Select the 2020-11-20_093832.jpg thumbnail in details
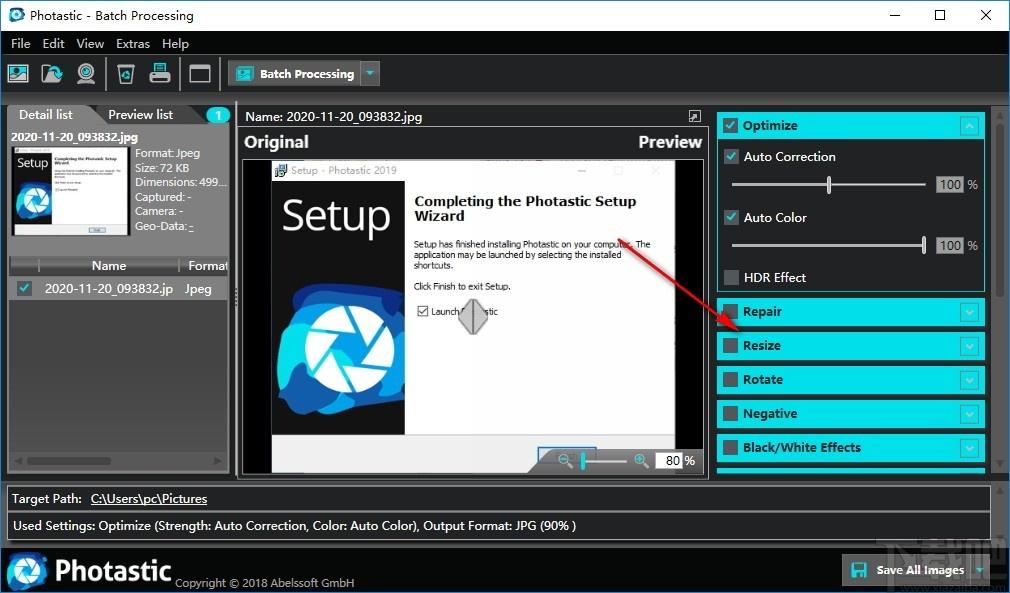Viewport: 1010px width, 593px height. [71, 191]
